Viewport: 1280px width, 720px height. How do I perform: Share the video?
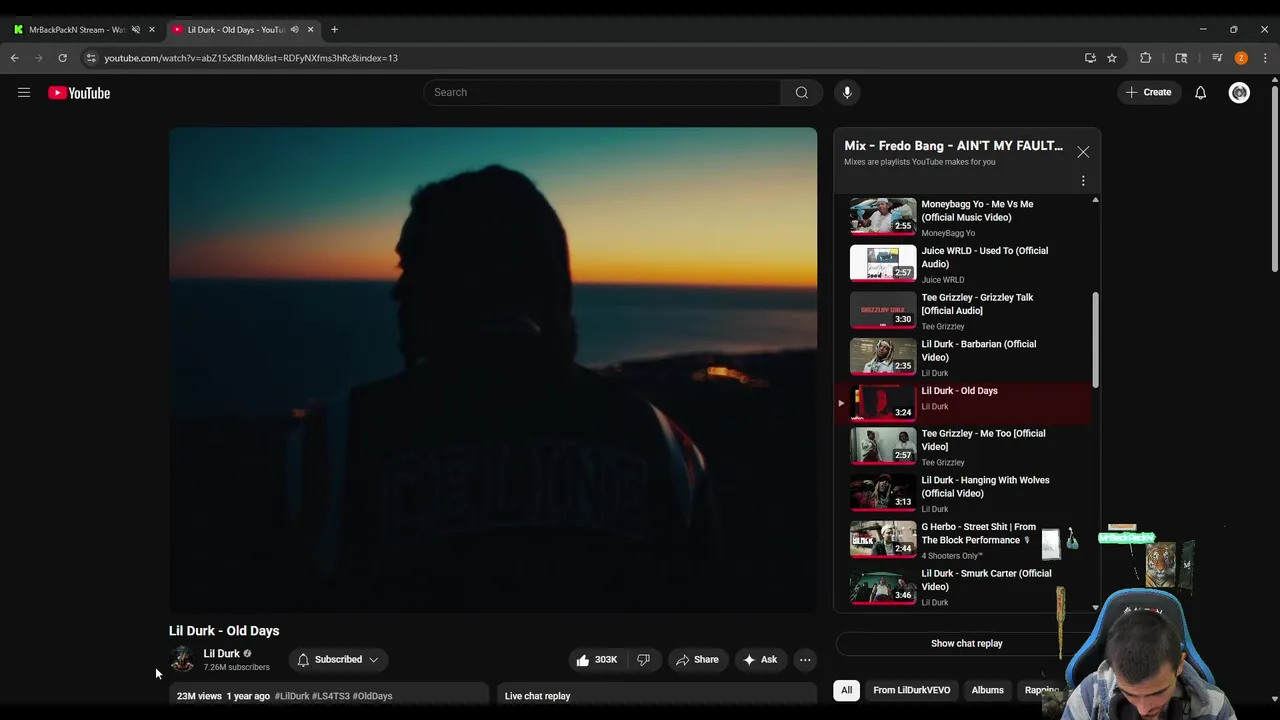[697, 660]
